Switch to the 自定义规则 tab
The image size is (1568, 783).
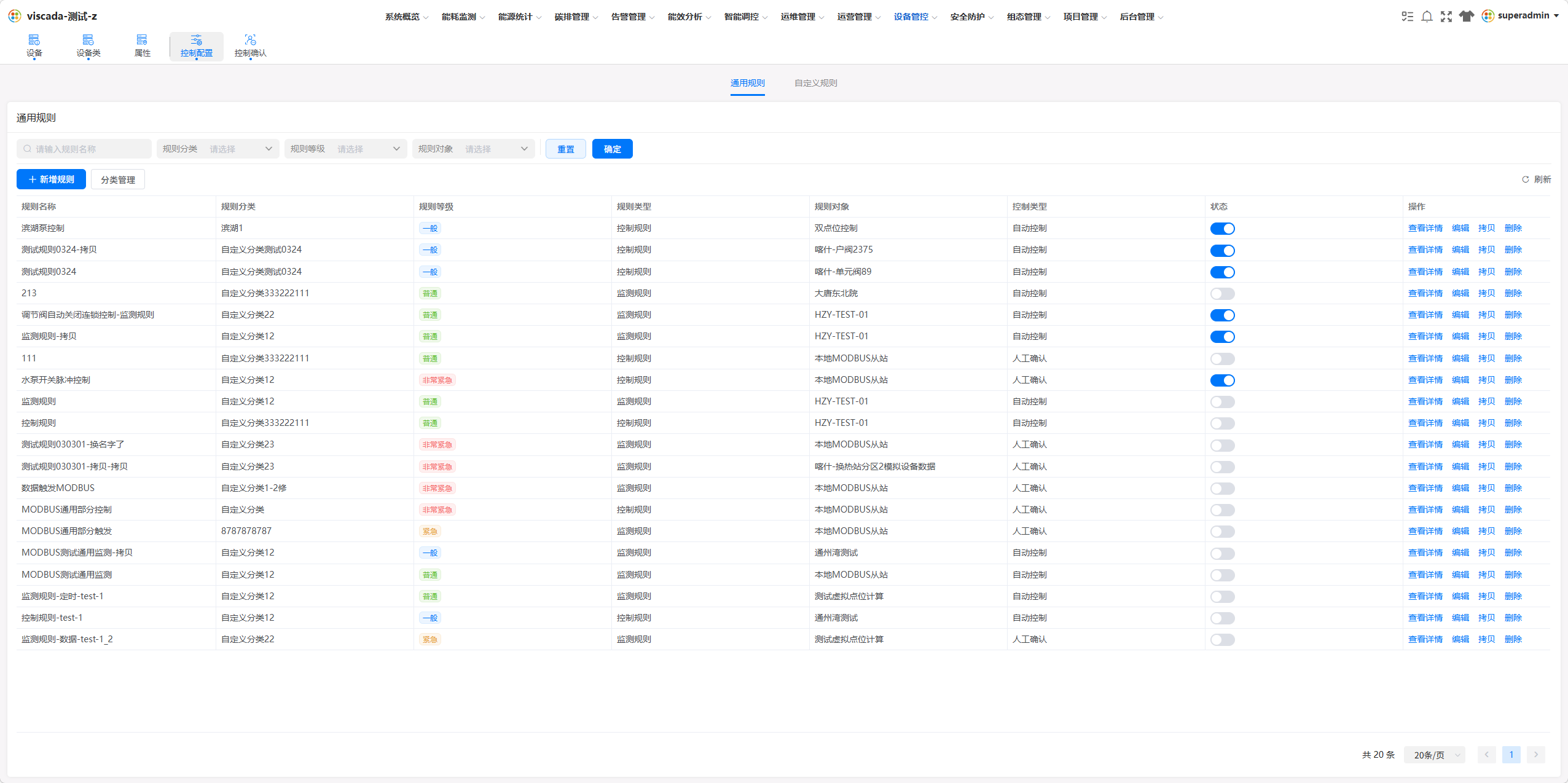815,83
